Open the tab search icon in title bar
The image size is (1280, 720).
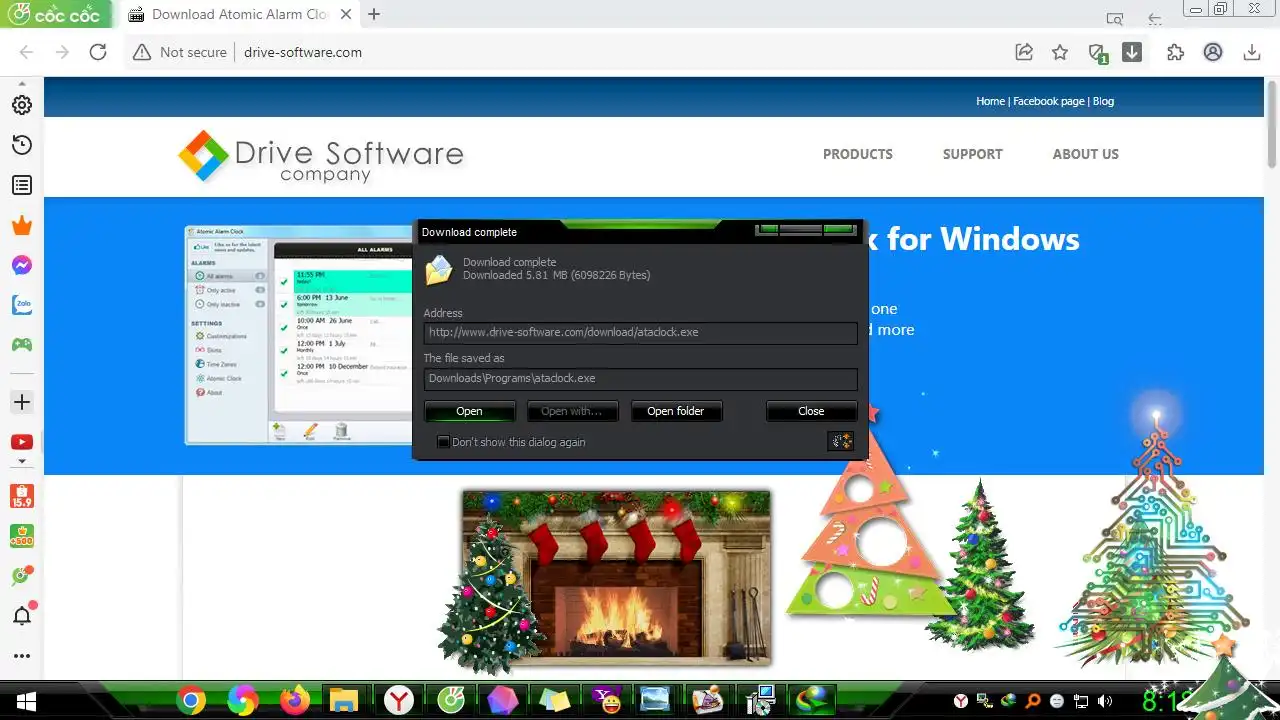(1115, 18)
